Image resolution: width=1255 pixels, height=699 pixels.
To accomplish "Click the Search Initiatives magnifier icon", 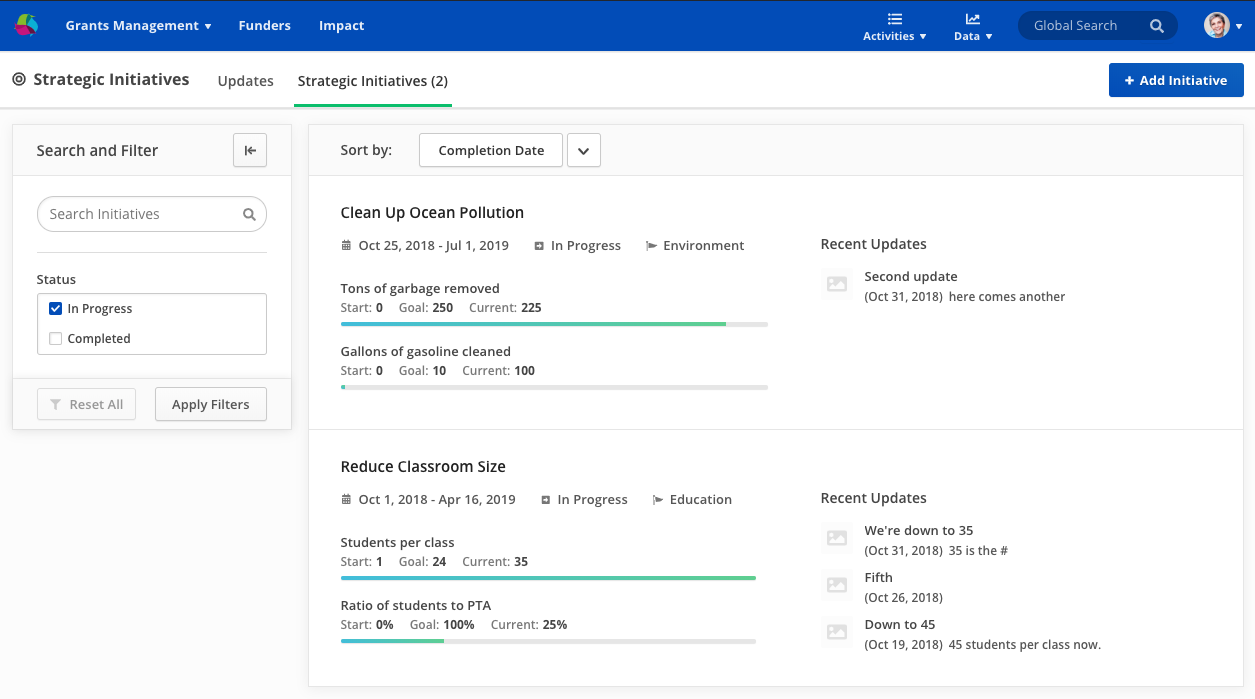I will click(x=249, y=214).
